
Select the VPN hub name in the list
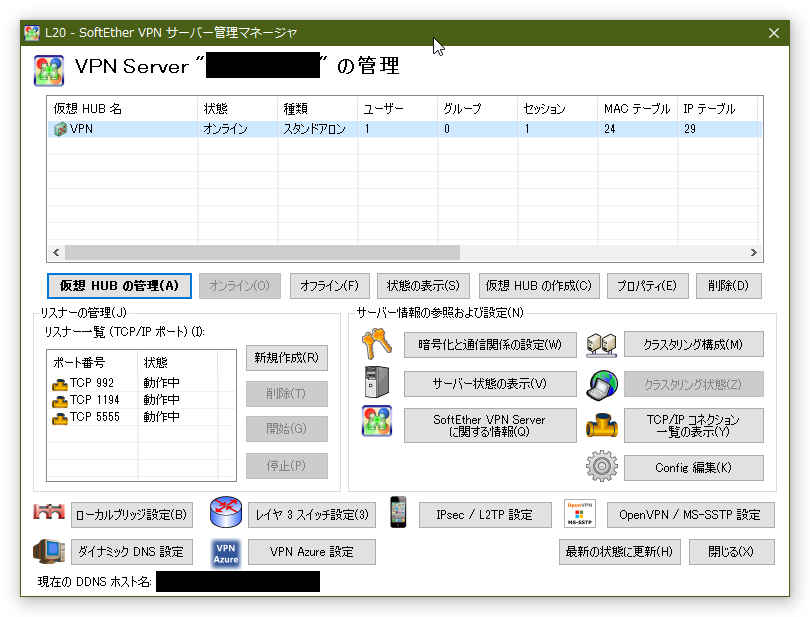coord(82,129)
